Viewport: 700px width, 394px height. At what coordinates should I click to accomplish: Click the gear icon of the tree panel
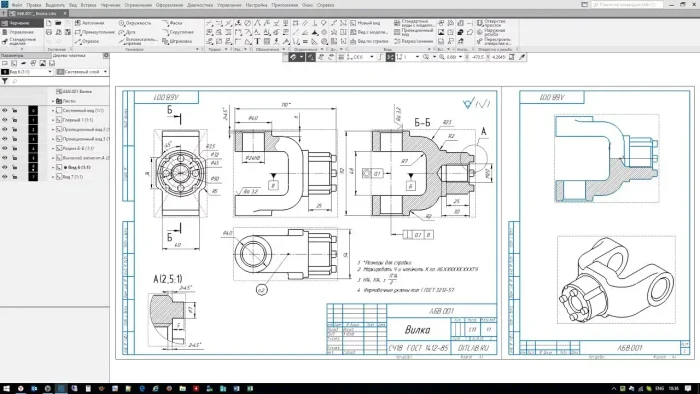(106, 56)
